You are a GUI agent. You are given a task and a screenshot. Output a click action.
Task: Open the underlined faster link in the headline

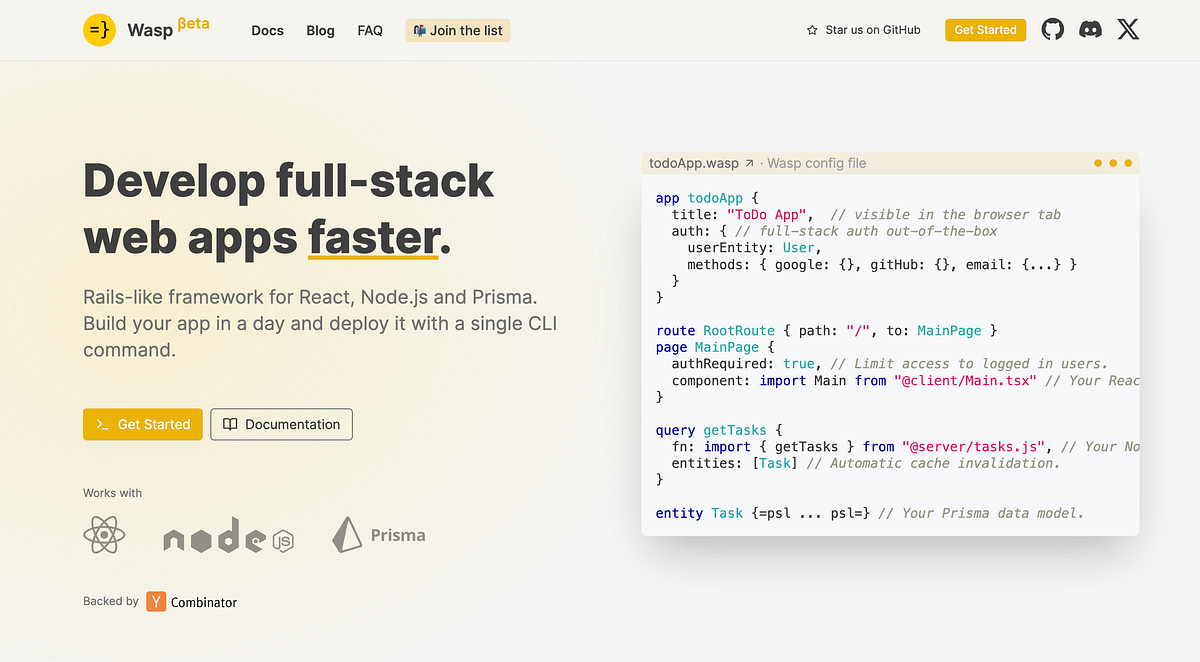click(373, 239)
